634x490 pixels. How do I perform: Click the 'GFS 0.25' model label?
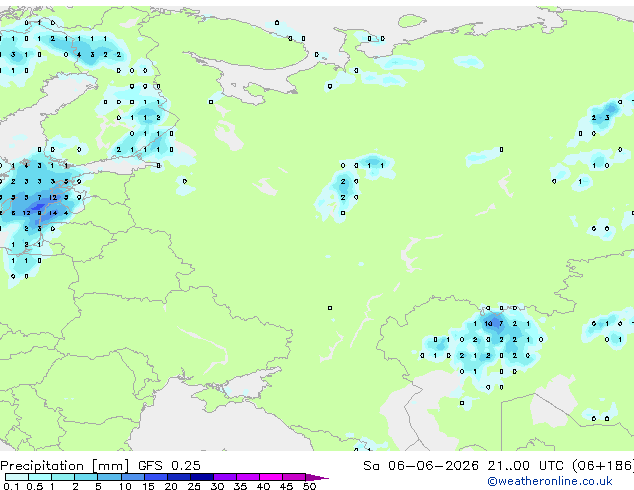[x=169, y=466]
